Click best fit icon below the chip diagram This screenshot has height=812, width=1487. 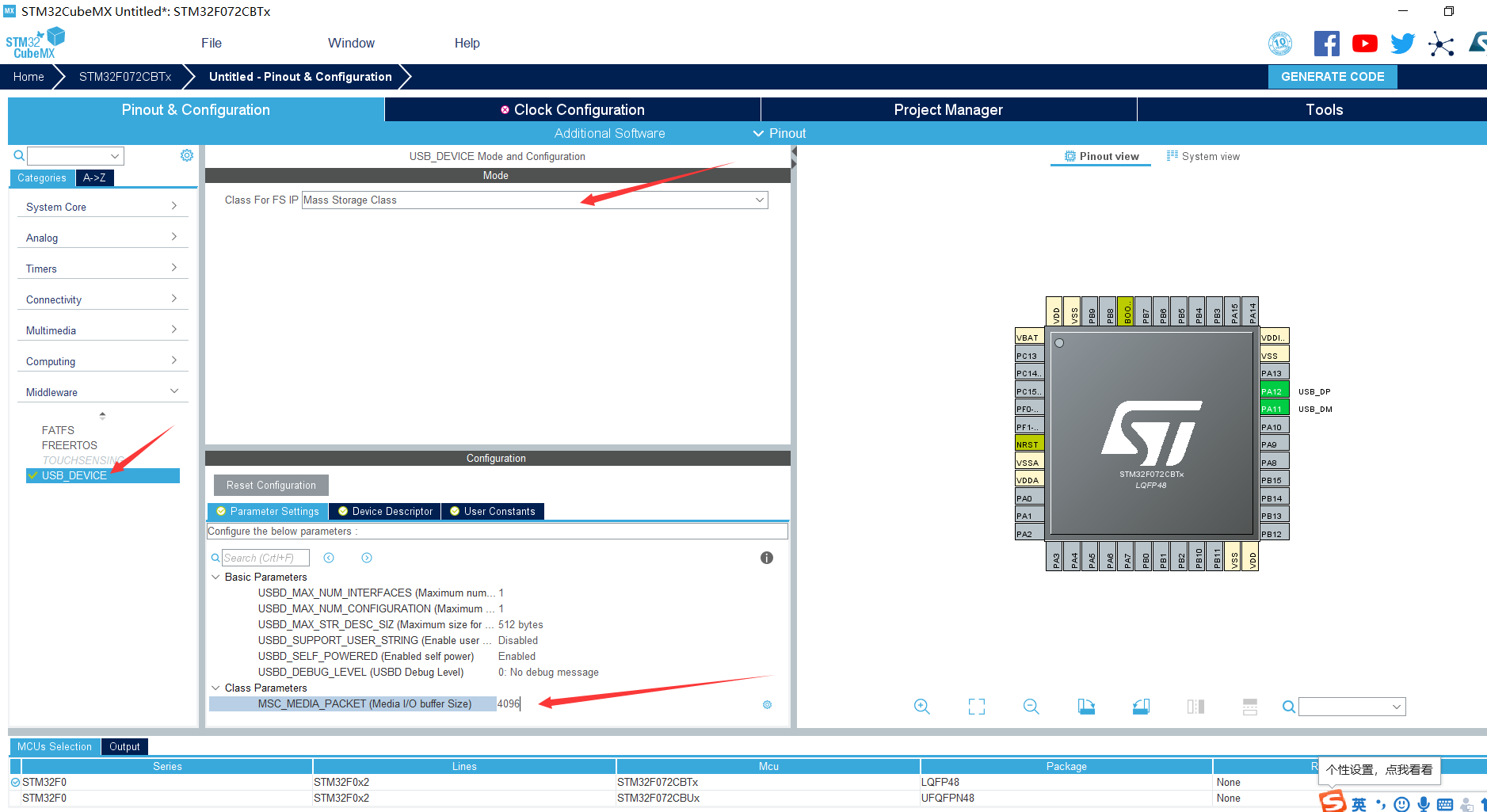point(977,706)
